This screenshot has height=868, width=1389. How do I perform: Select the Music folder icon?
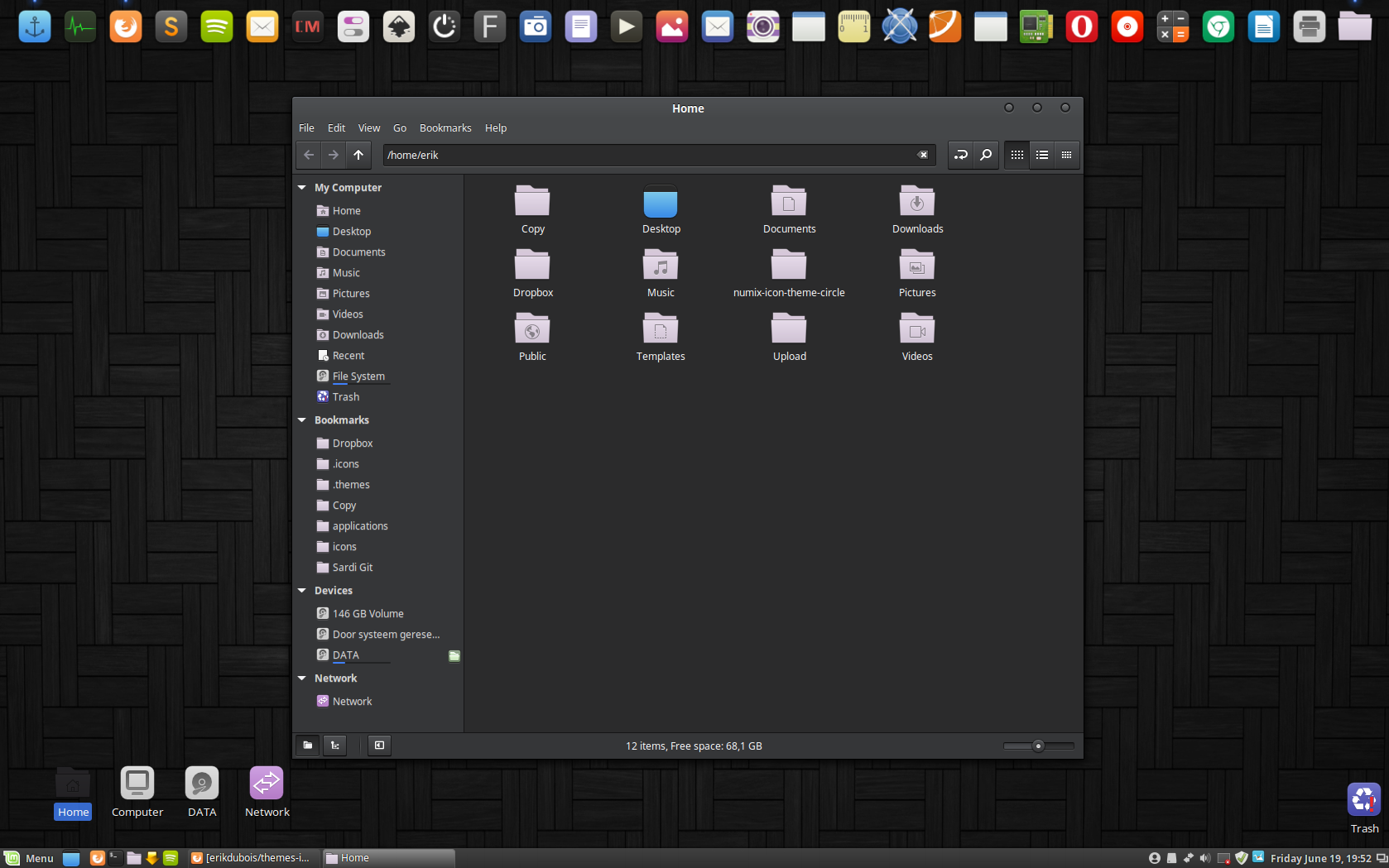tap(661, 265)
